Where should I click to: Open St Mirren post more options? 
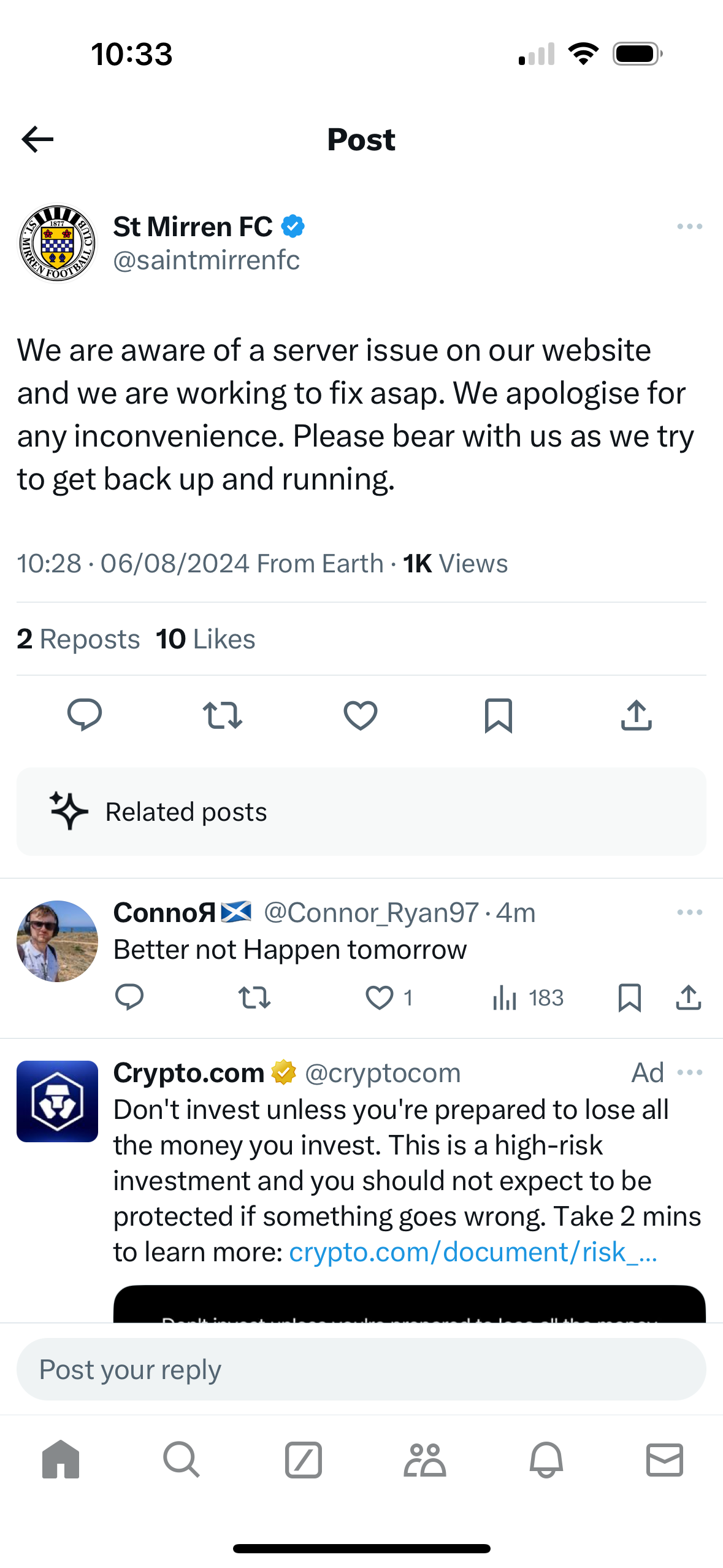(x=689, y=226)
